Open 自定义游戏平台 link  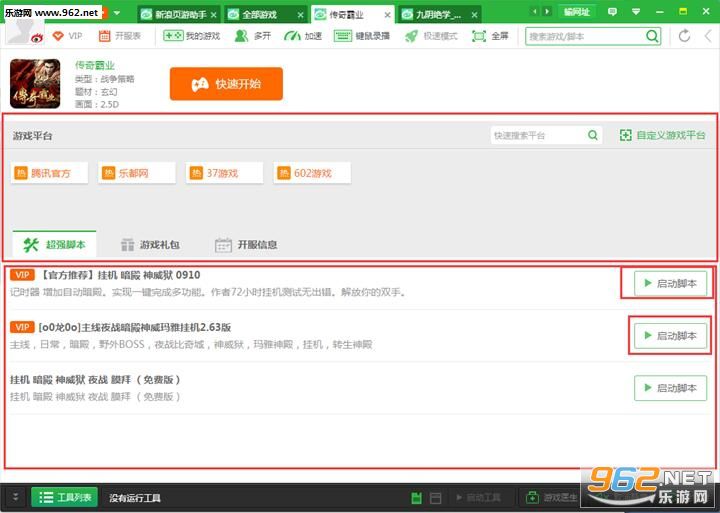(663, 135)
